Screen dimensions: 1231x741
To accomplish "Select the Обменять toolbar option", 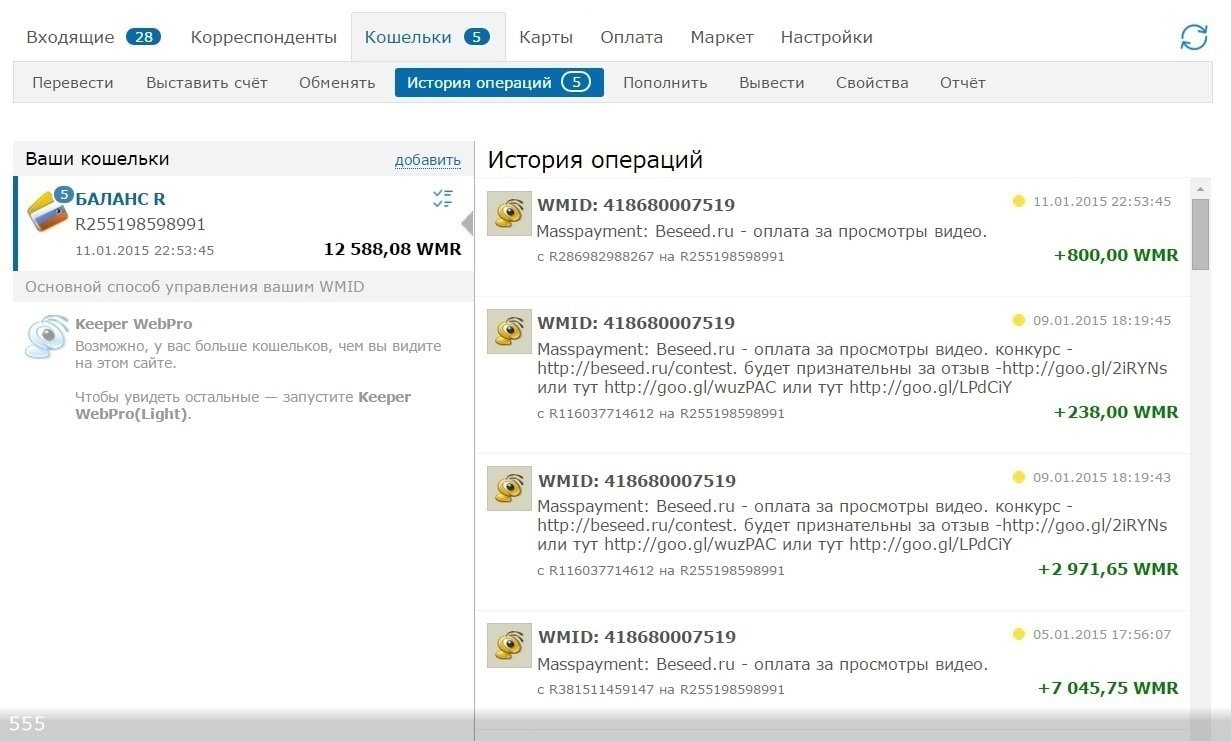I will 337,83.
